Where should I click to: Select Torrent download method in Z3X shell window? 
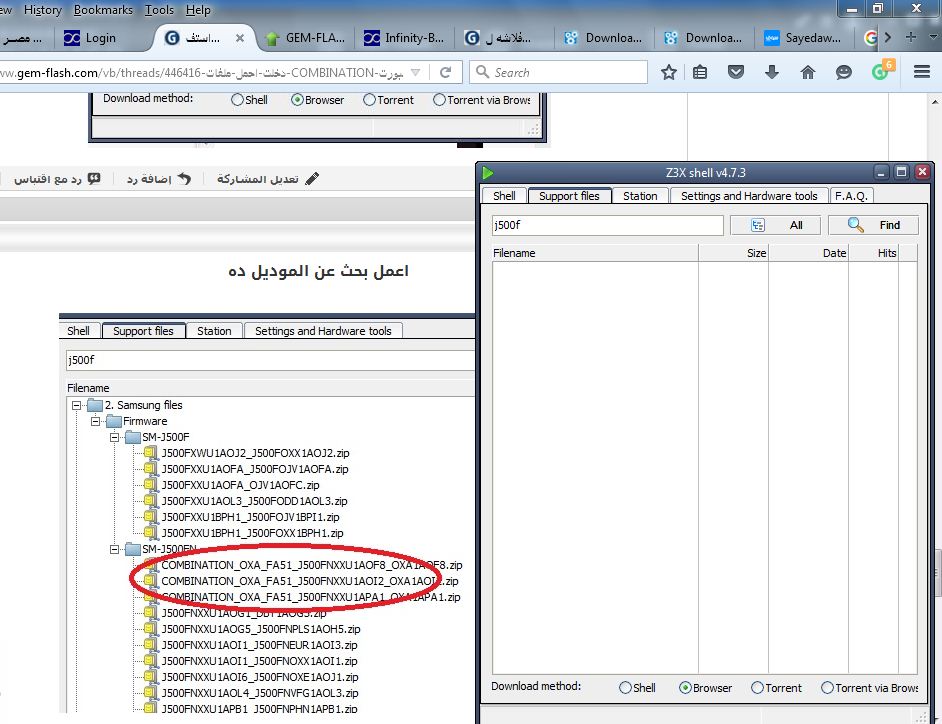click(x=757, y=688)
